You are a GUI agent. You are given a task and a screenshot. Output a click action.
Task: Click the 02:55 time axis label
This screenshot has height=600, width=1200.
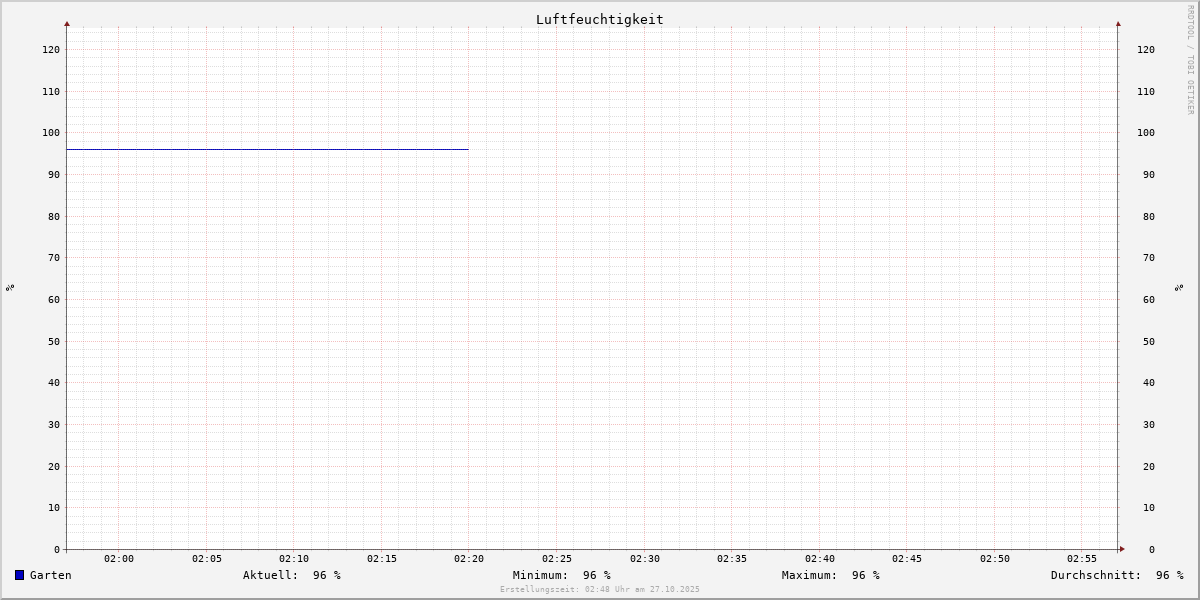point(1082,559)
